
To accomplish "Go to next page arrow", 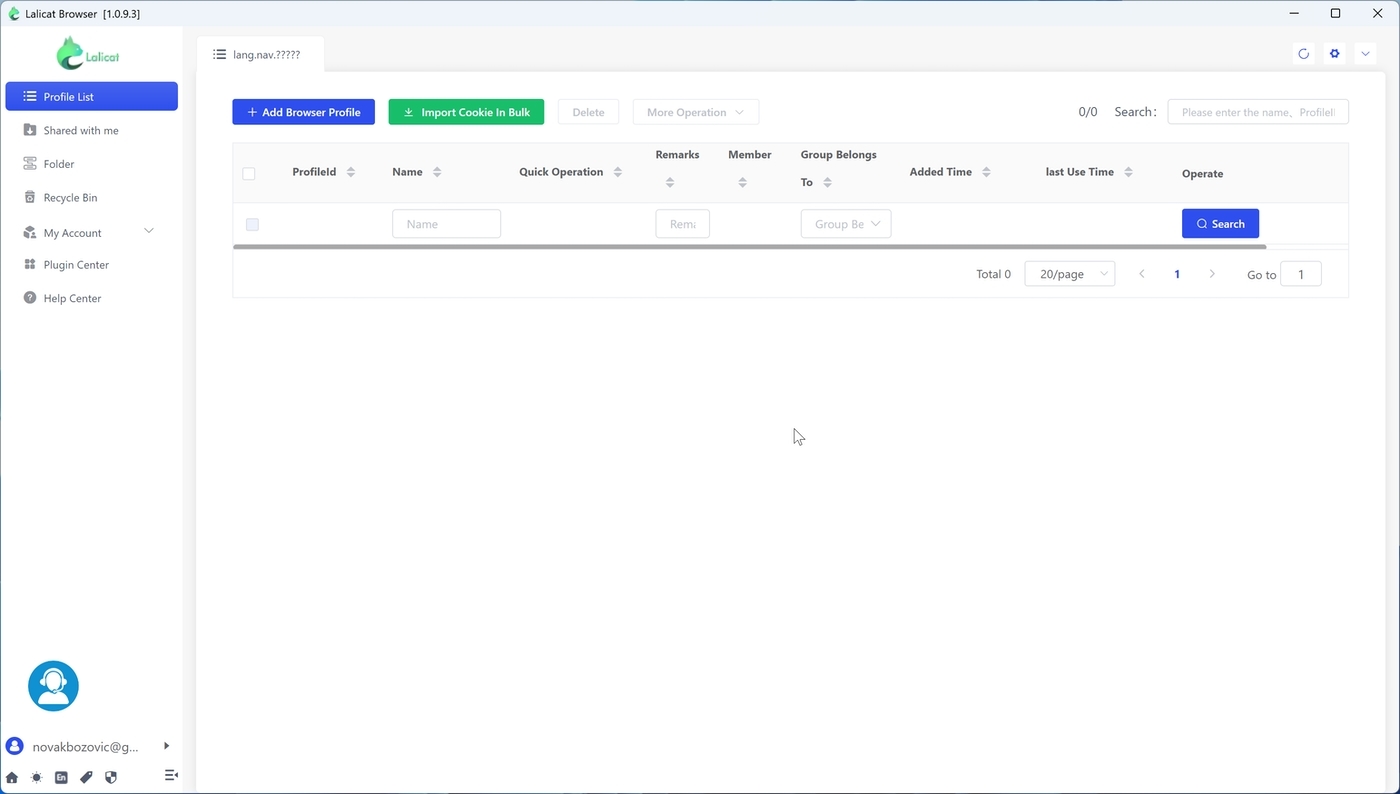I will pos(1212,274).
